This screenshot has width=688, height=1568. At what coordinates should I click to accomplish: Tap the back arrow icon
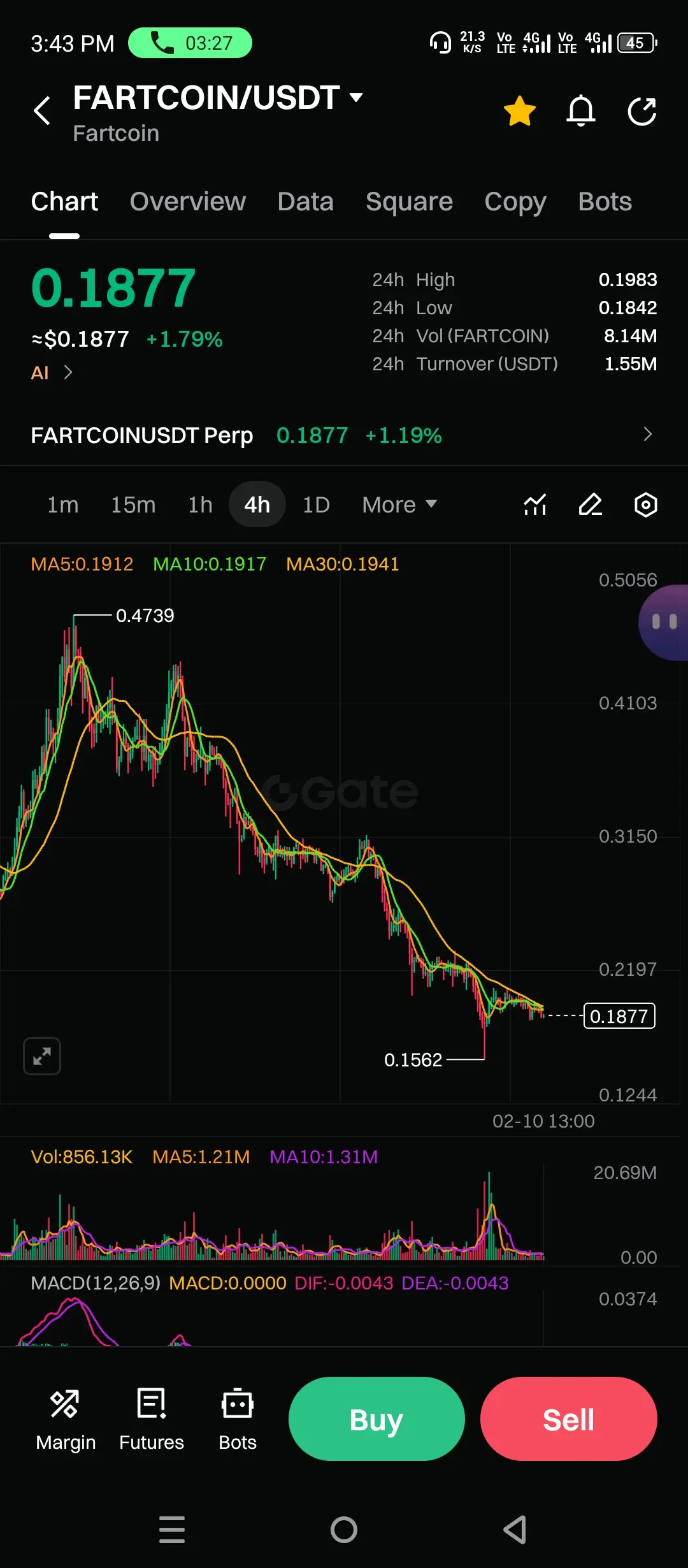(42, 110)
